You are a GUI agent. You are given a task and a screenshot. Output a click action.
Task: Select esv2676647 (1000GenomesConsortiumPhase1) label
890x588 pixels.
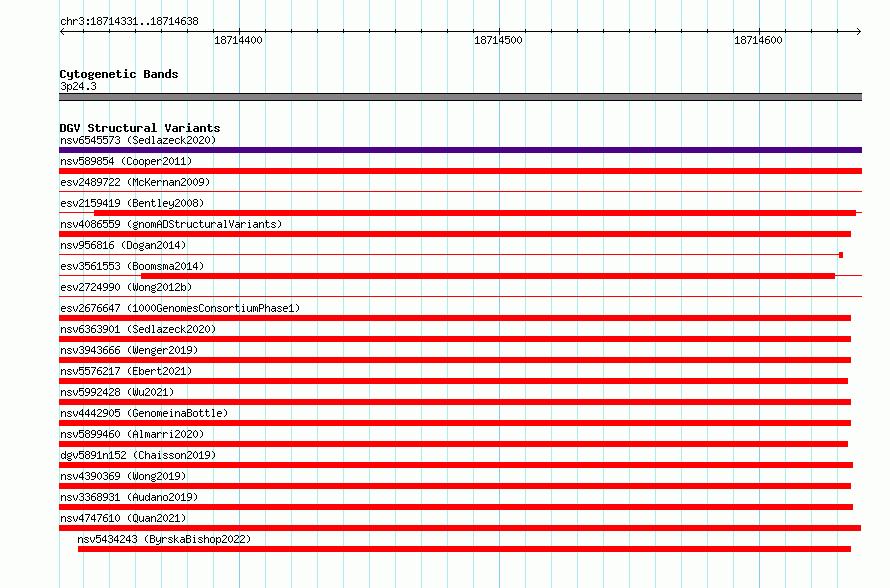tap(180, 308)
